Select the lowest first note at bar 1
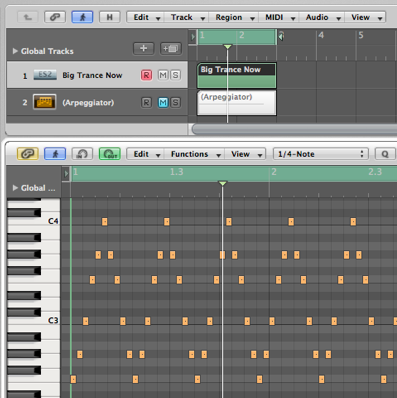The height and width of the screenshot is (398, 397). click(x=73, y=379)
